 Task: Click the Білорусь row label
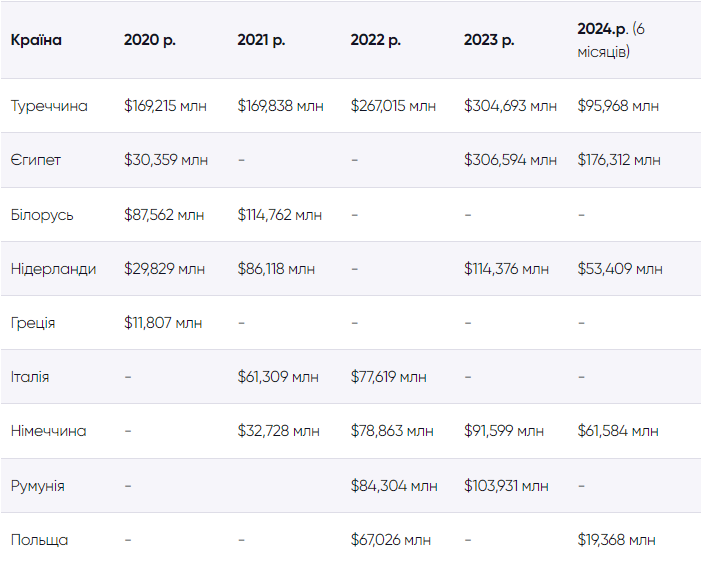pyautogui.click(x=42, y=215)
